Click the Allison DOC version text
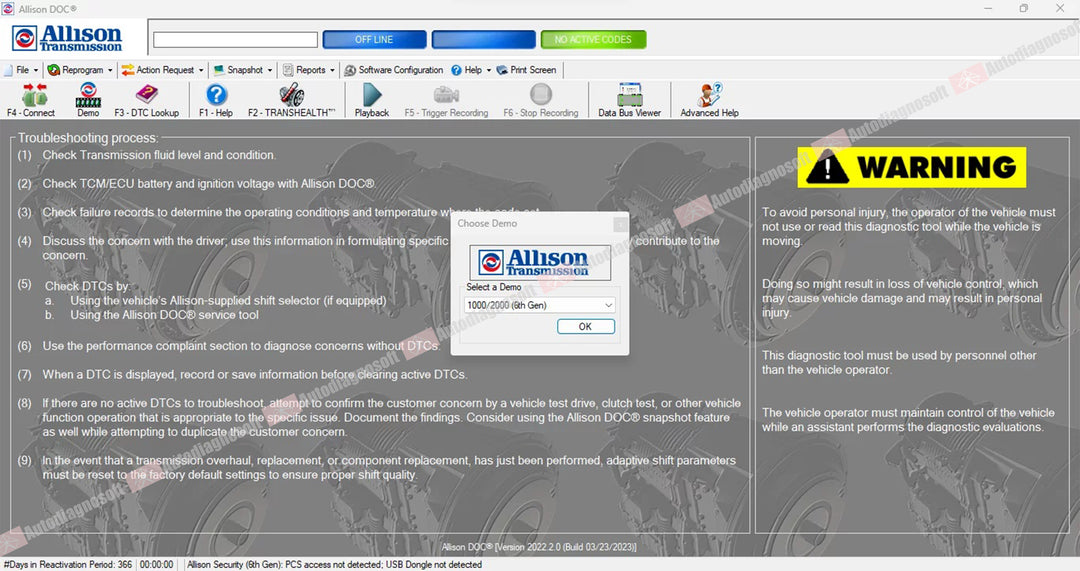The height and width of the screenshot is (571, 1080). [x=539, y=547]
